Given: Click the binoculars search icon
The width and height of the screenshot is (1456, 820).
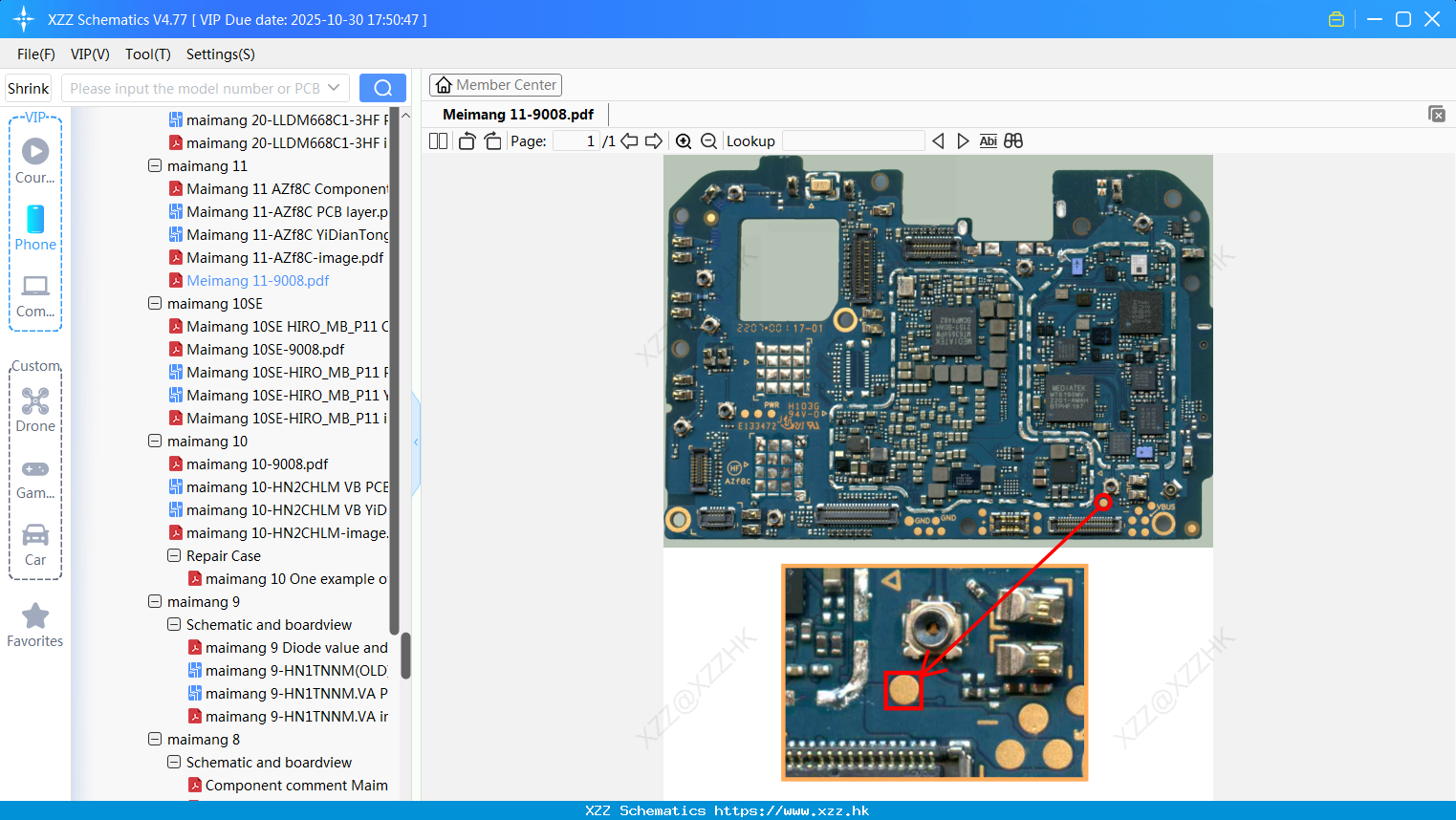Looking at the screenshot, I should [1013, 141].
